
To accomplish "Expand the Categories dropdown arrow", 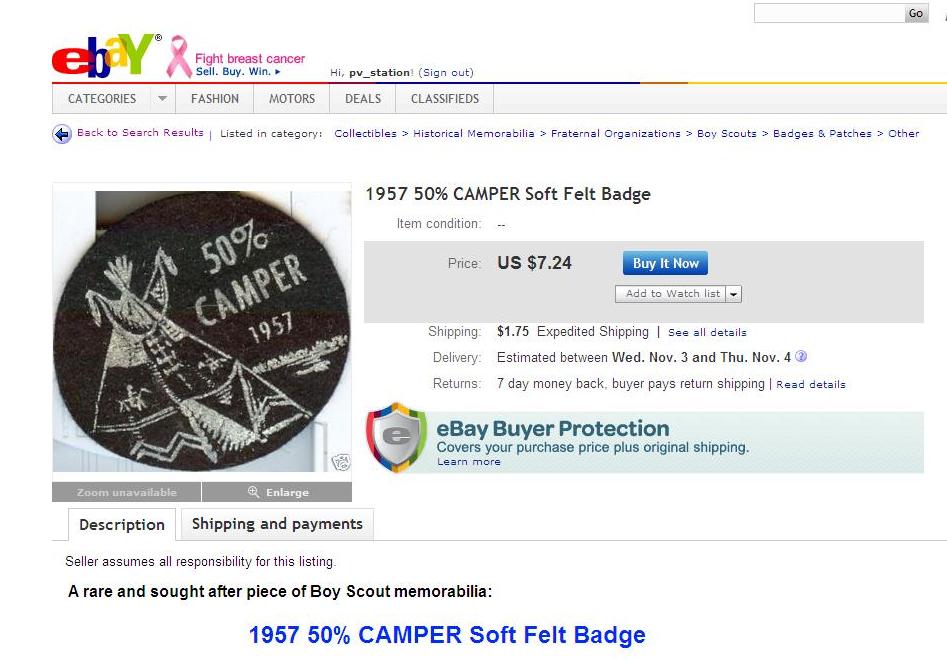I will pyautogui.click(x=162, y=98).
